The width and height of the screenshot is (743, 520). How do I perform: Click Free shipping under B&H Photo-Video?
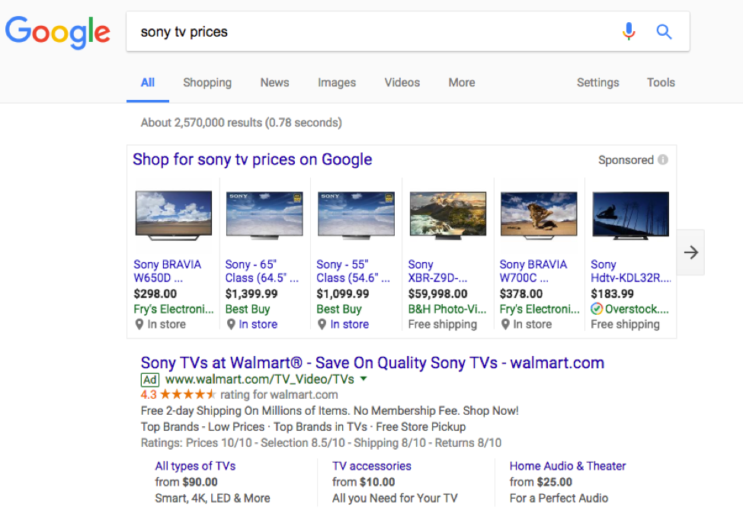pyautogui.click(x=443, y=324)
